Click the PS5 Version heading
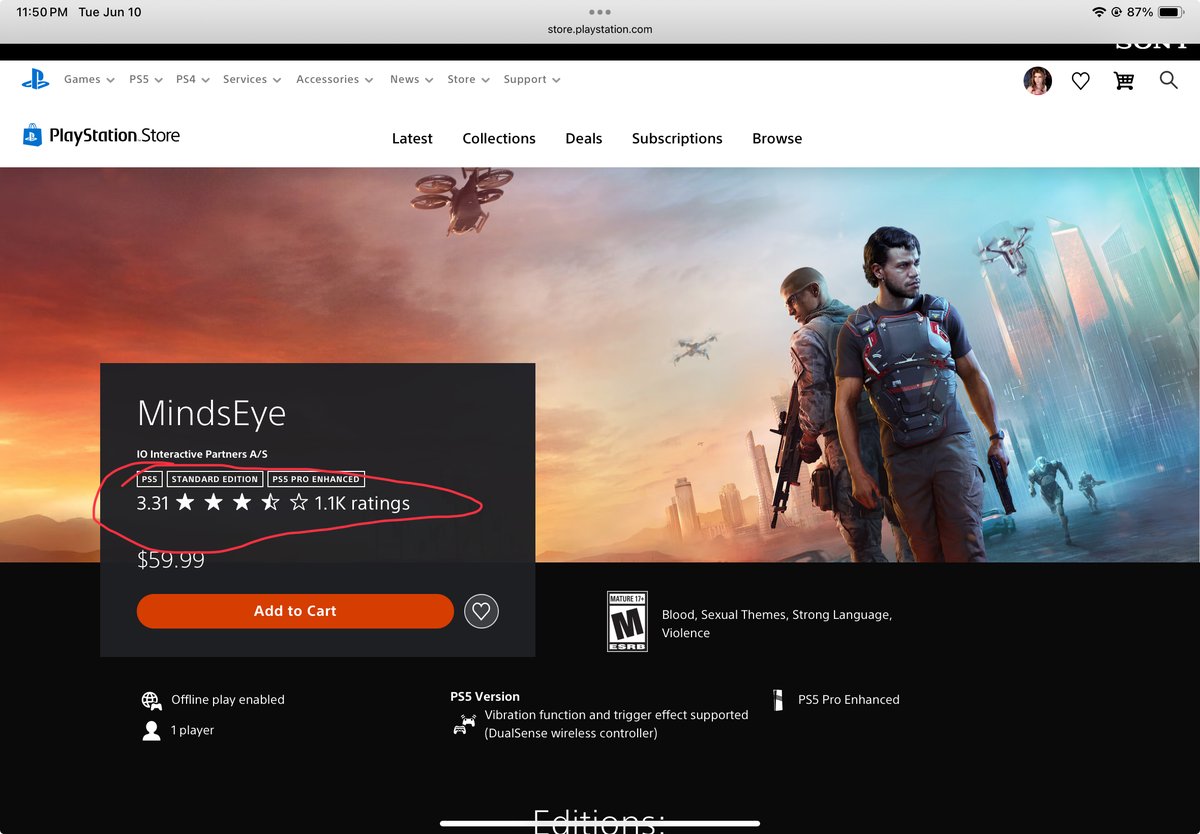Screen dimensions: 1200x834 click(485, 697)
